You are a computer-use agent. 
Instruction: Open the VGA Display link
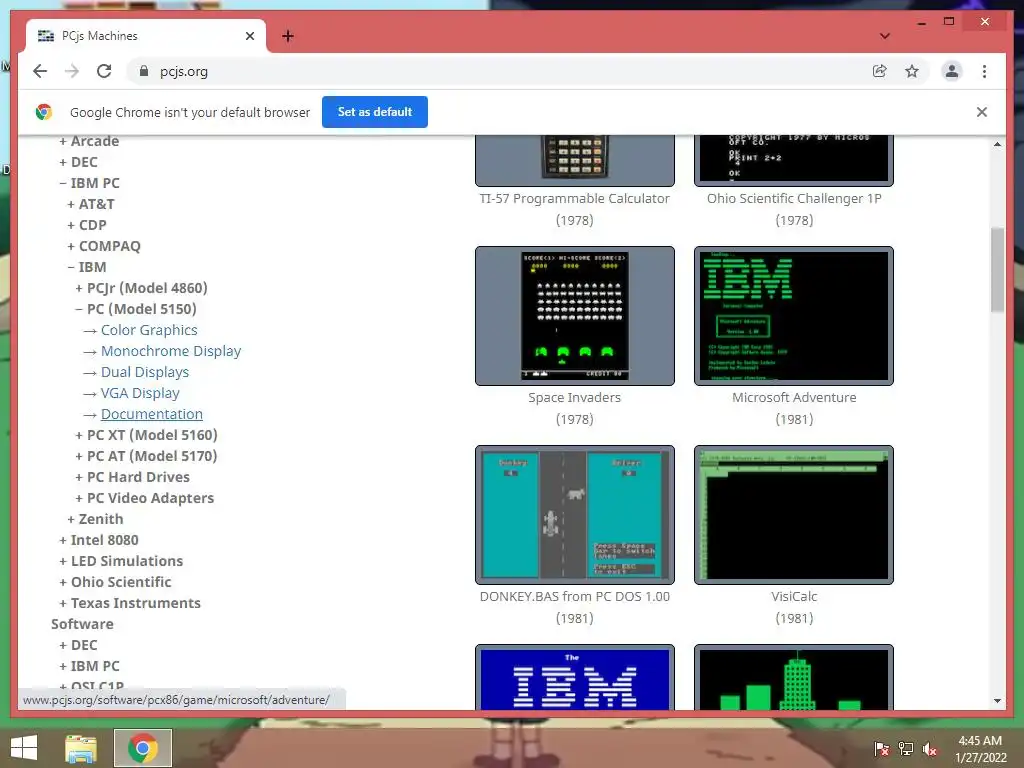[x=140, y=392]
